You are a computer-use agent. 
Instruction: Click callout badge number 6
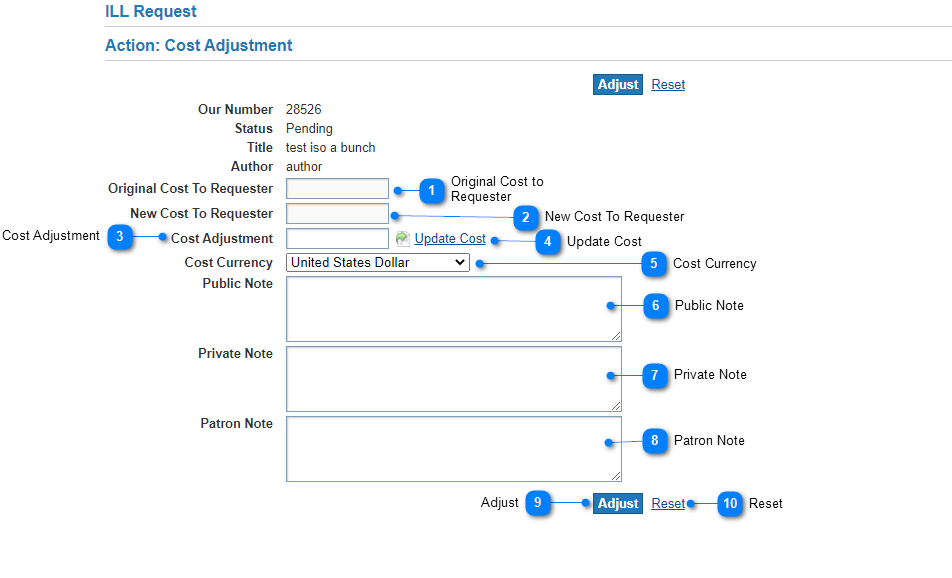point(656,305)
